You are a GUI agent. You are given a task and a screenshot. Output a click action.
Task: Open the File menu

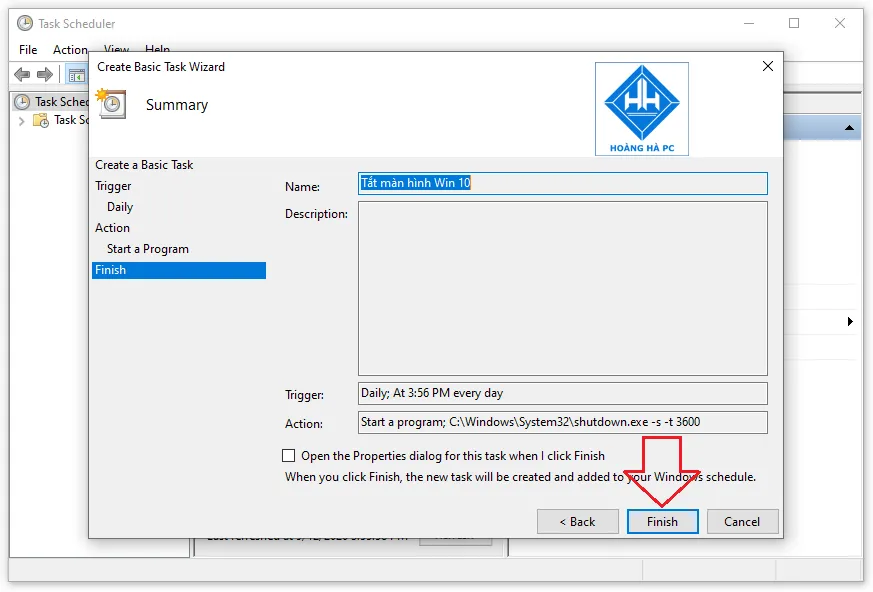click(x=29, y=50)
